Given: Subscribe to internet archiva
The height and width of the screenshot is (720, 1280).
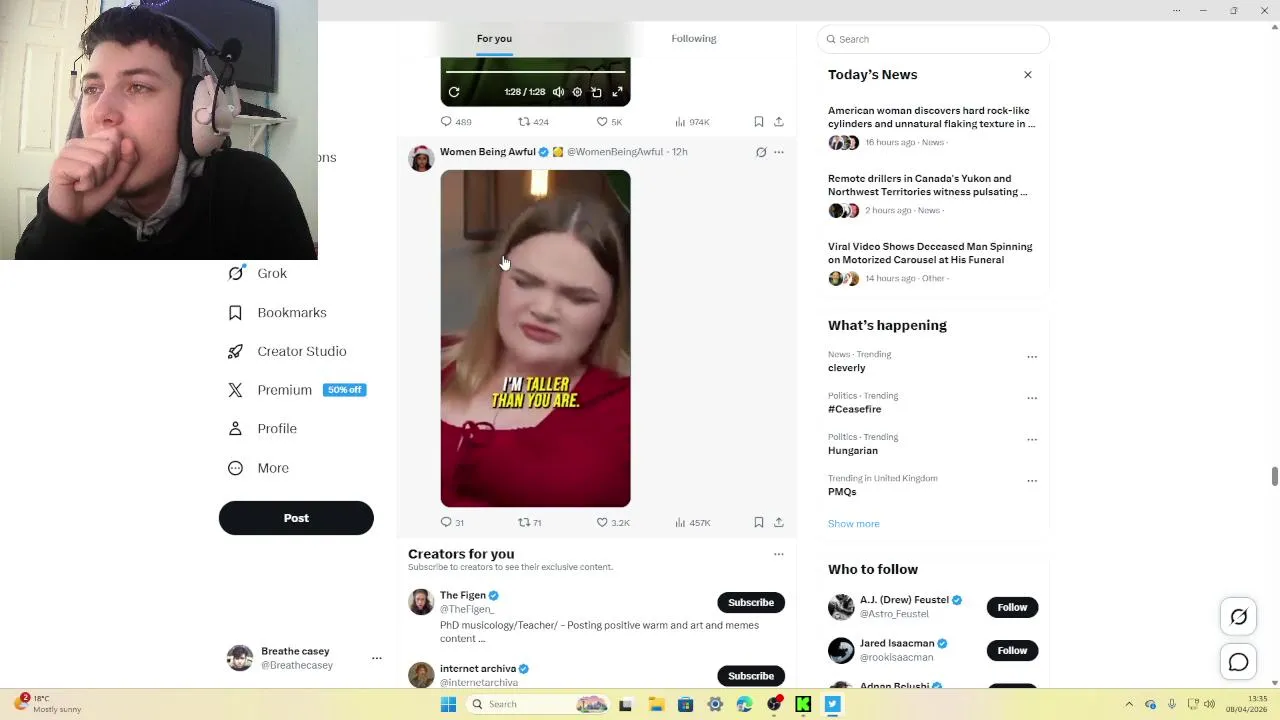Looking at the screenshot, I should coord(751,676).
